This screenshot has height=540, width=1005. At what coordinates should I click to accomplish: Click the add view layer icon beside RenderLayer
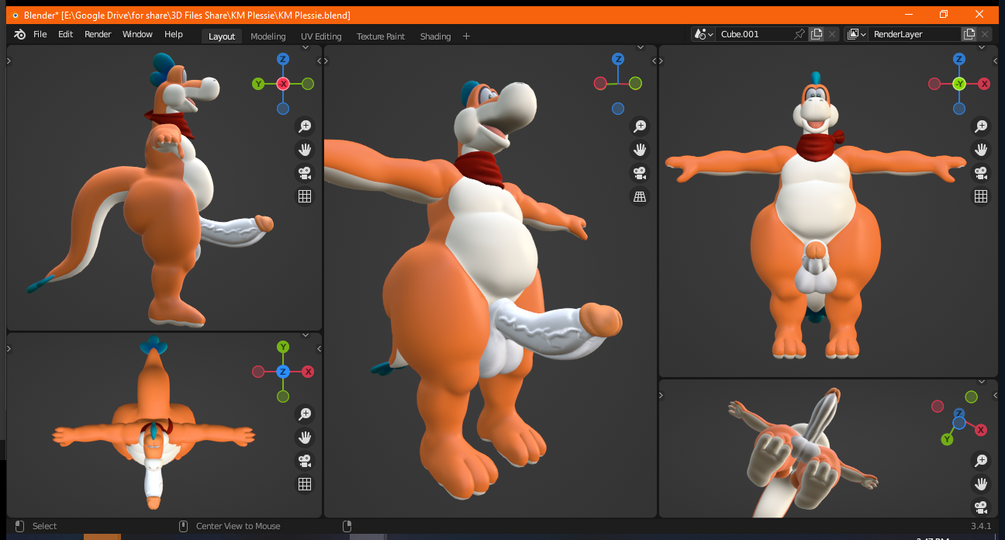tap(969, 35)
